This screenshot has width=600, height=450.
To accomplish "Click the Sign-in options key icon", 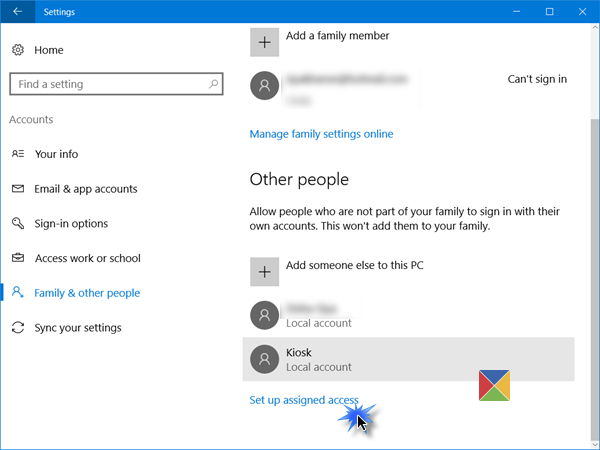I will pyautogui.click(x=18, y=223).
